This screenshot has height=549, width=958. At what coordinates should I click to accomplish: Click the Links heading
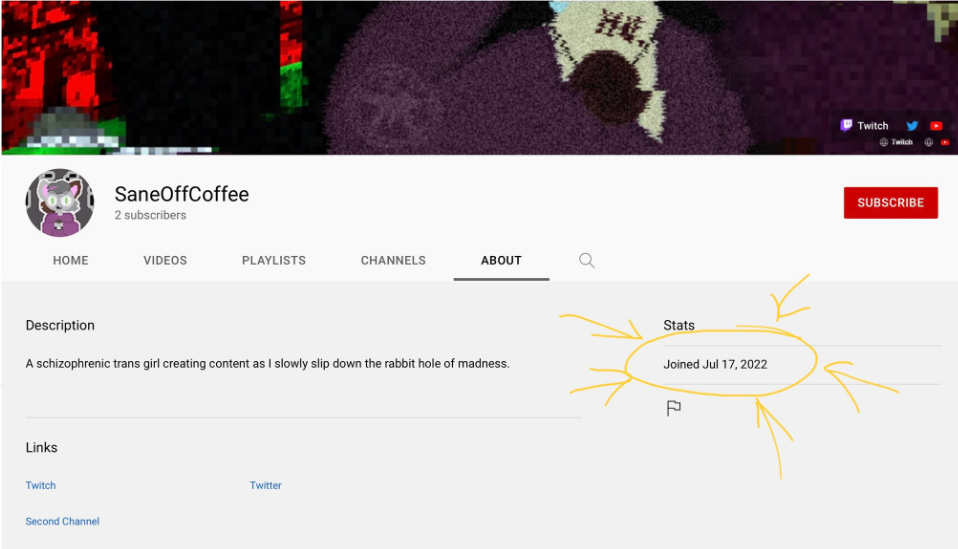tap(42, 448)
